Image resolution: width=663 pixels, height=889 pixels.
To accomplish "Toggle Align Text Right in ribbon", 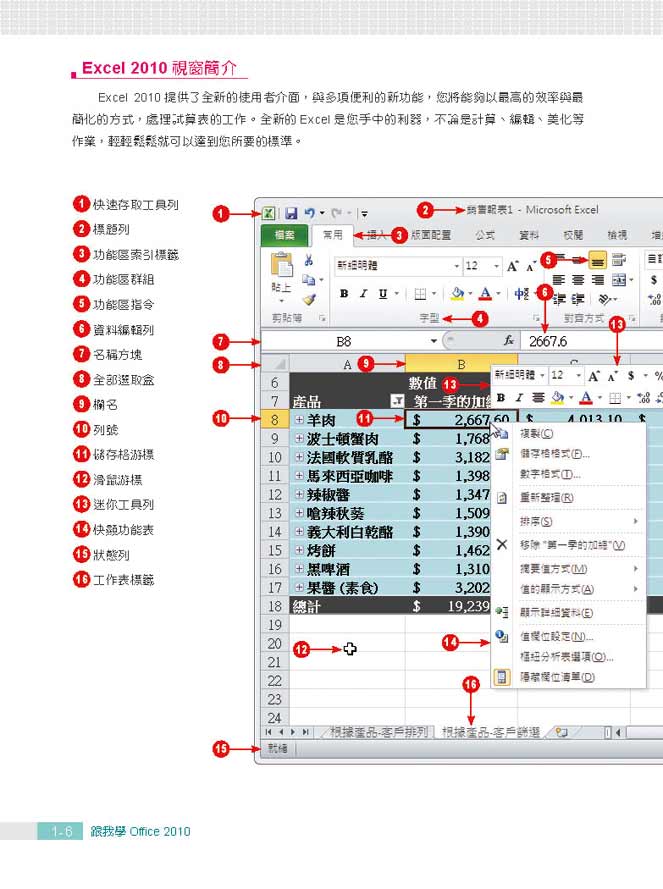I will coord(597,280).
